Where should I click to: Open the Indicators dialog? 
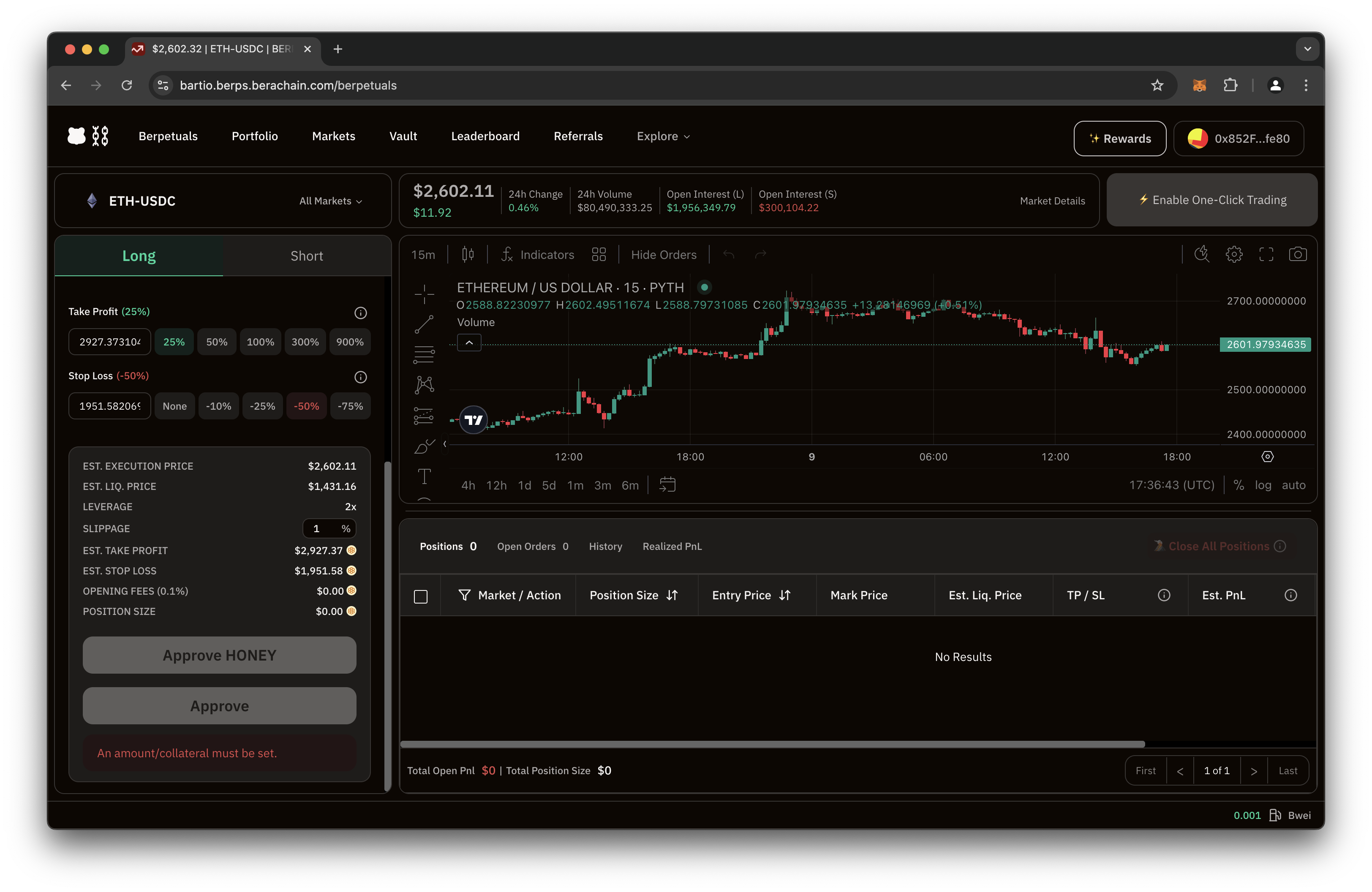click(x=538, y=255)
